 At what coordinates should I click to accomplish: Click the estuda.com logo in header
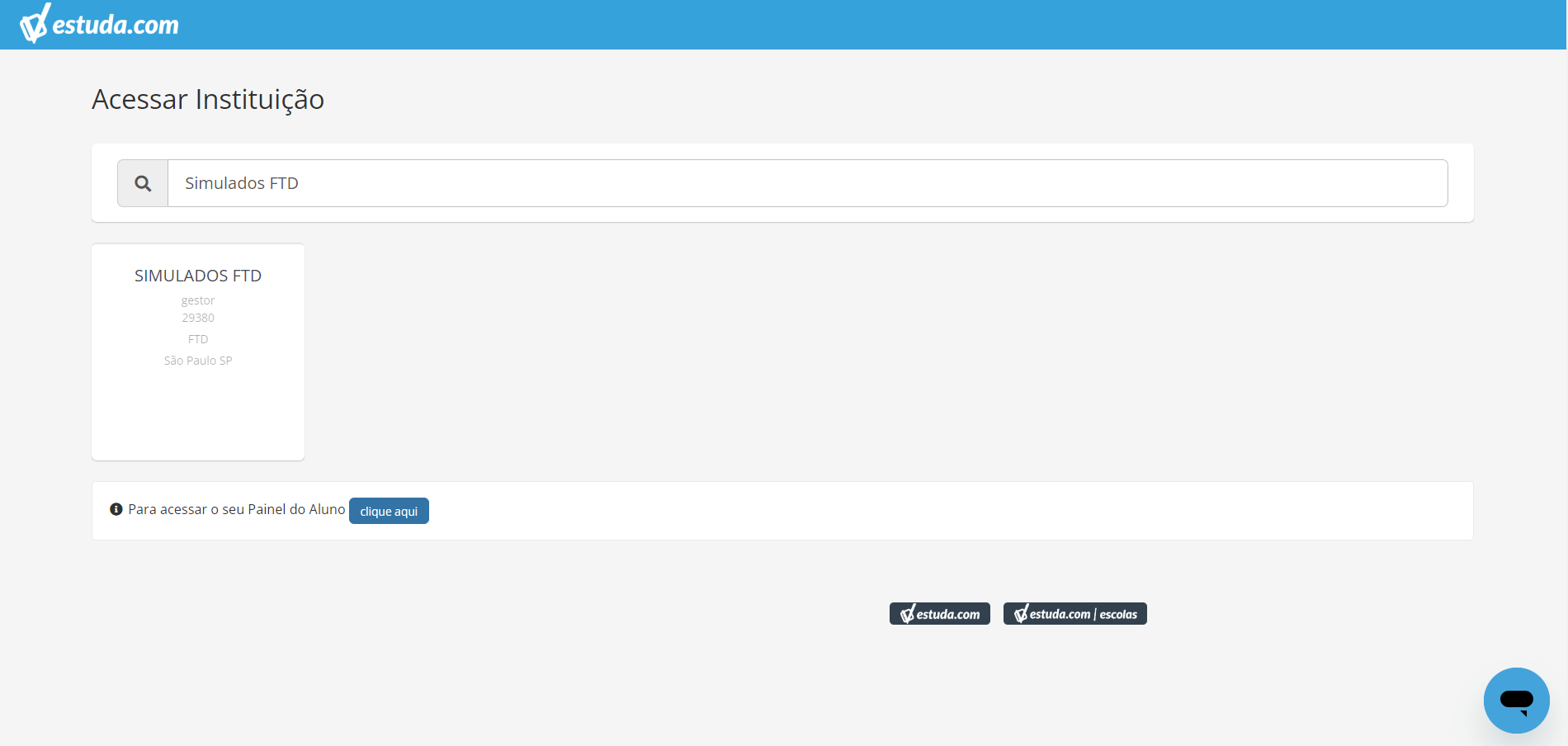(x=99, y=24)
